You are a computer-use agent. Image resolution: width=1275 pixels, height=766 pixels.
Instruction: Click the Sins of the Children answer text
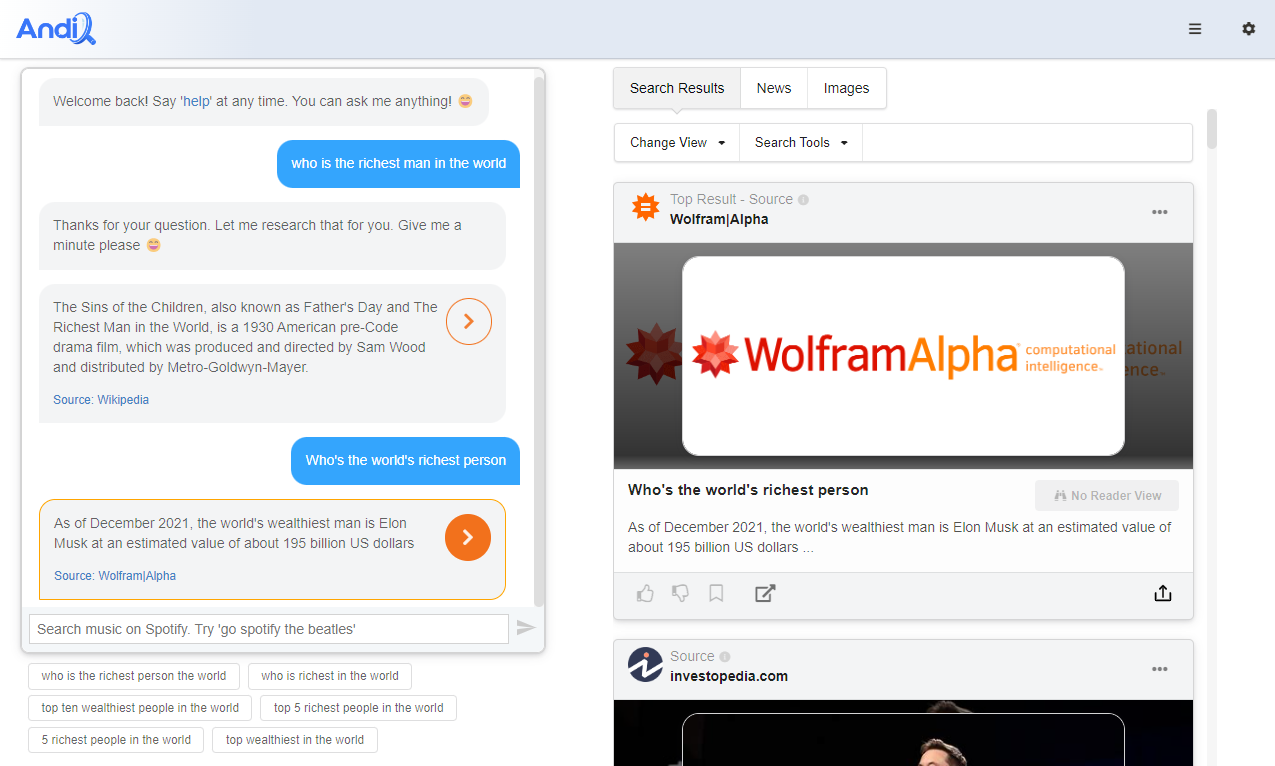tap(245, 338)
